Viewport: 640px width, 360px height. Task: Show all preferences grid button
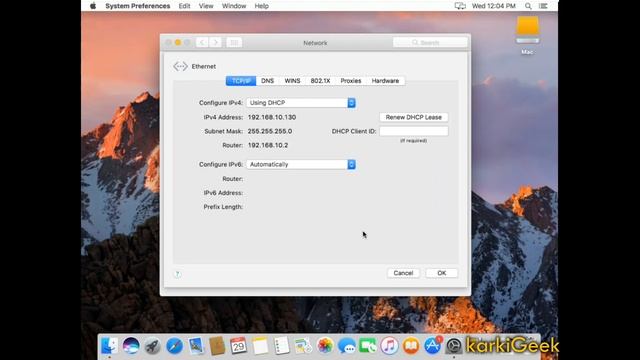(x=234, y=42)
